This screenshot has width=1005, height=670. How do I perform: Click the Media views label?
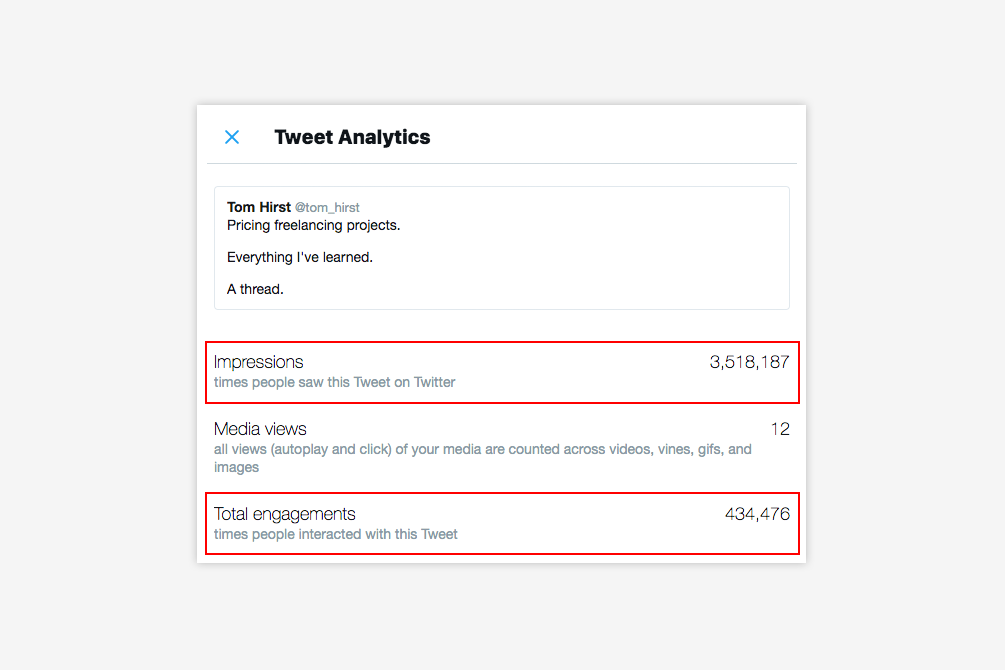click(260, 429)
